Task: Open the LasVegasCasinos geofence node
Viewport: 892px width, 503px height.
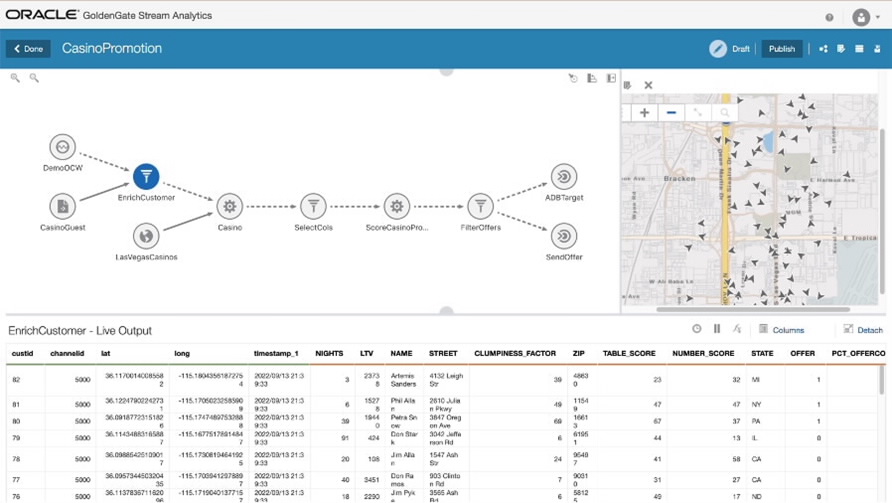Action: point(146,236)
